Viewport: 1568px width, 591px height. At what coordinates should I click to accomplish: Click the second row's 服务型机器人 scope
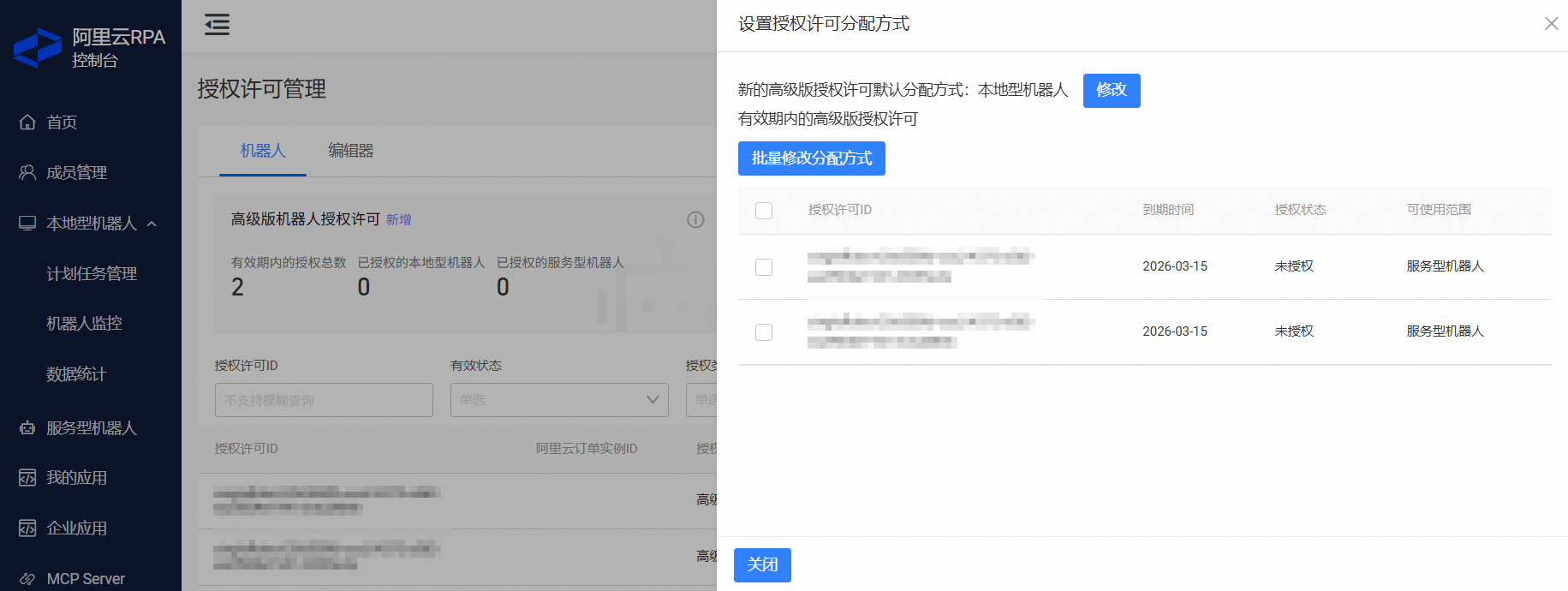(x=1445, y=331)
